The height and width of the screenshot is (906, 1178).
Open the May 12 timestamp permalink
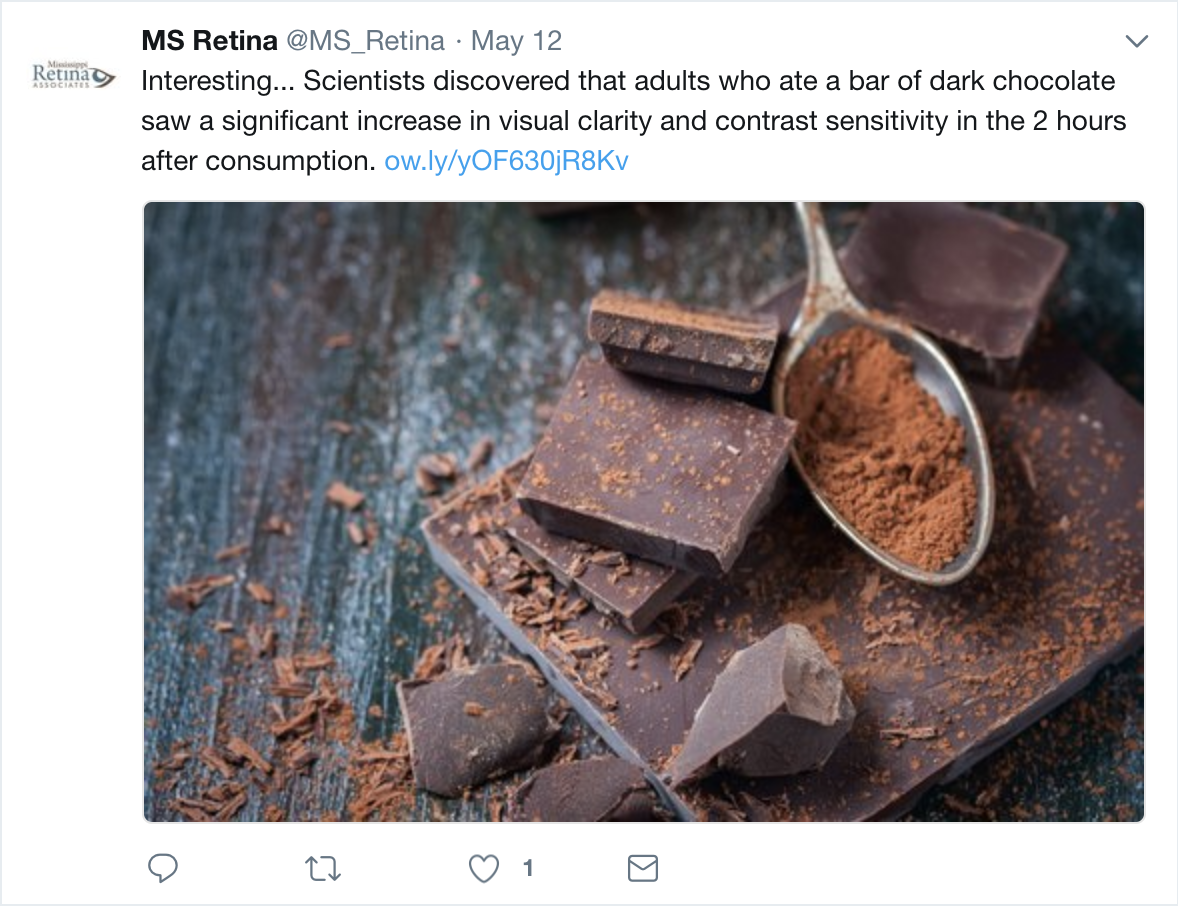(516, 41)
